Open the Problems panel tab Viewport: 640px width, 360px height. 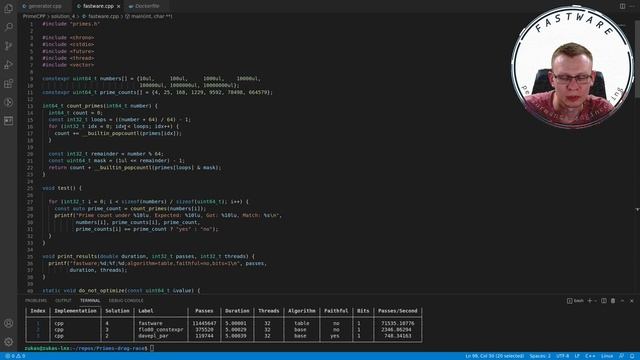[x=36, y=300]
